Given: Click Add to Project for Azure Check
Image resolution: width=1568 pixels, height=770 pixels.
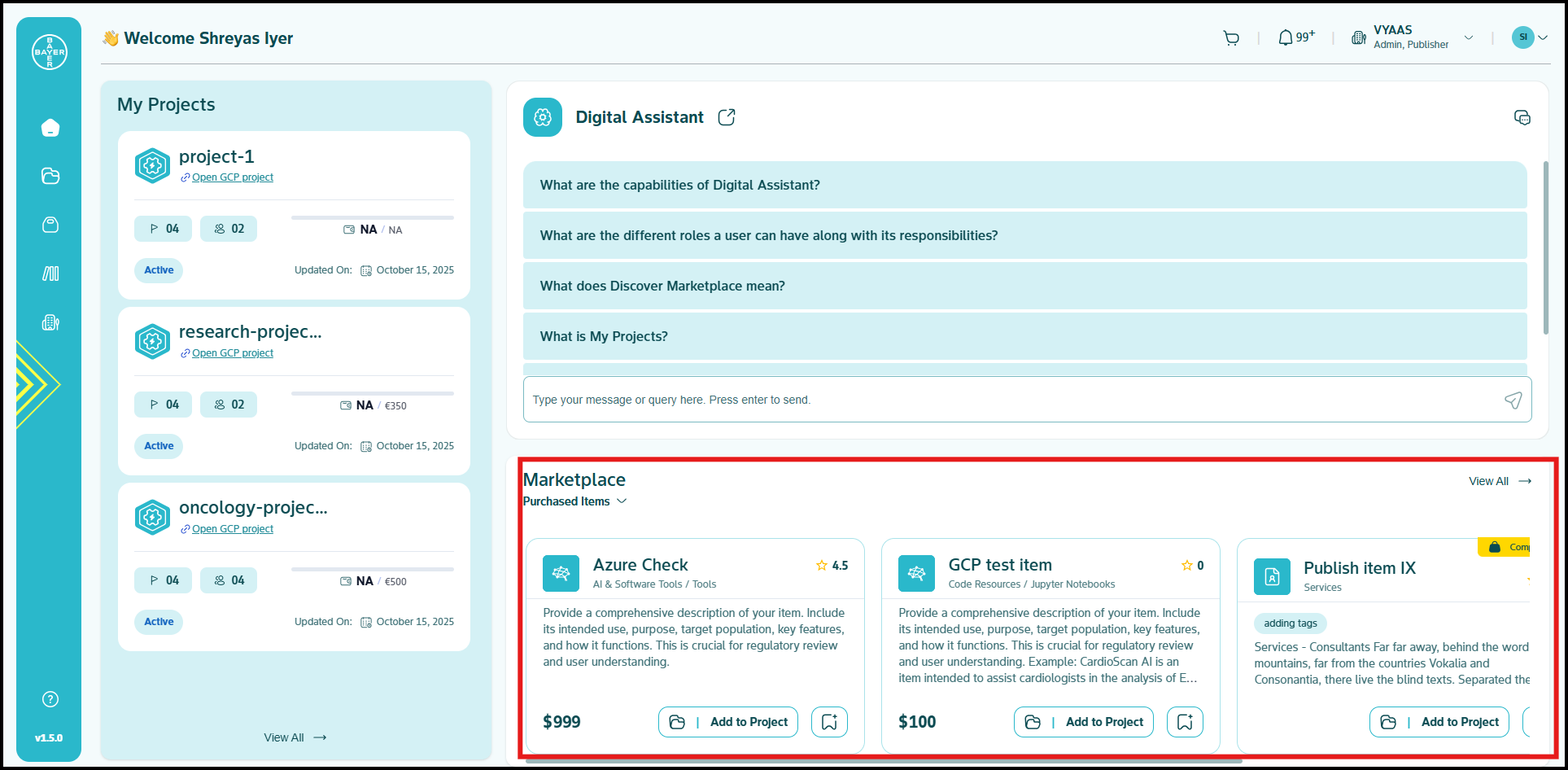Looking at the screenshot, I should pyautogui.click(x=728, y=722).
